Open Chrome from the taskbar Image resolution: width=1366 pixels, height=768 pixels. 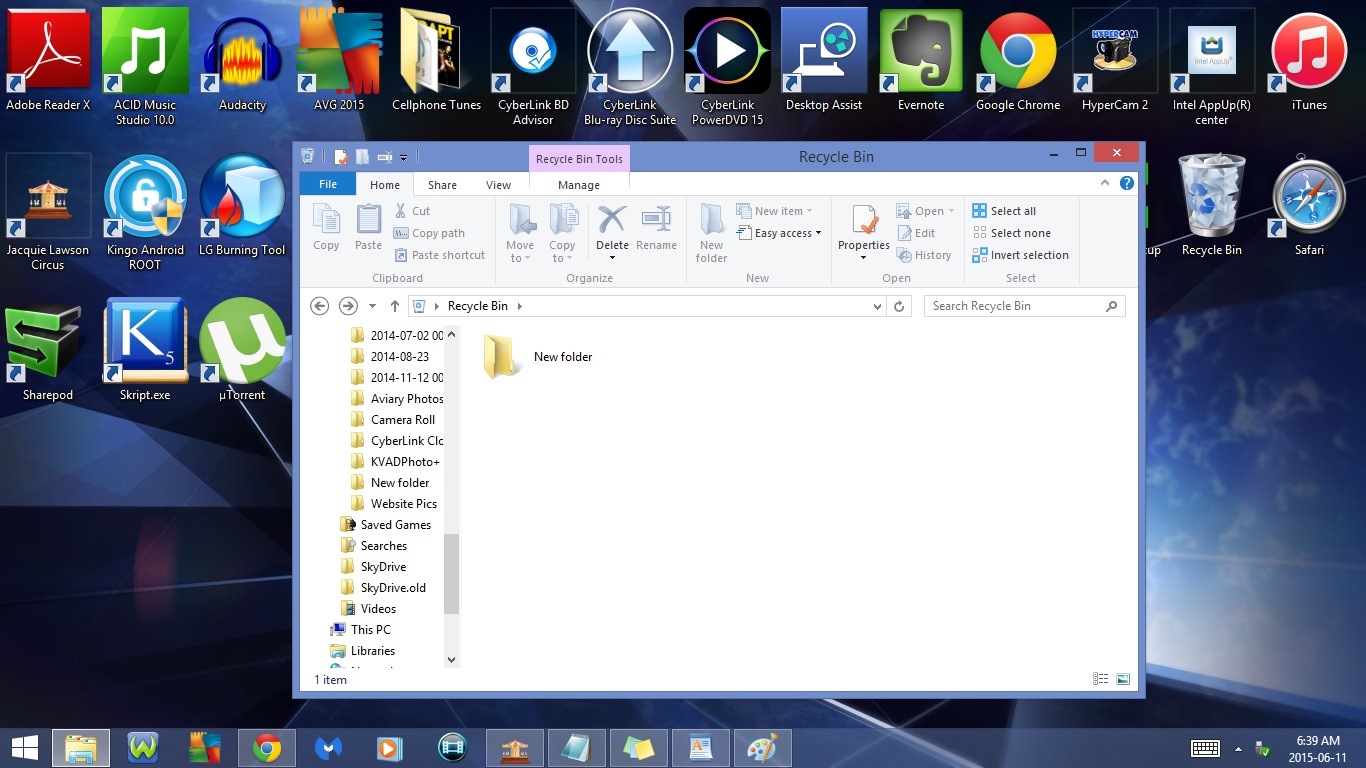click(267, 748)
